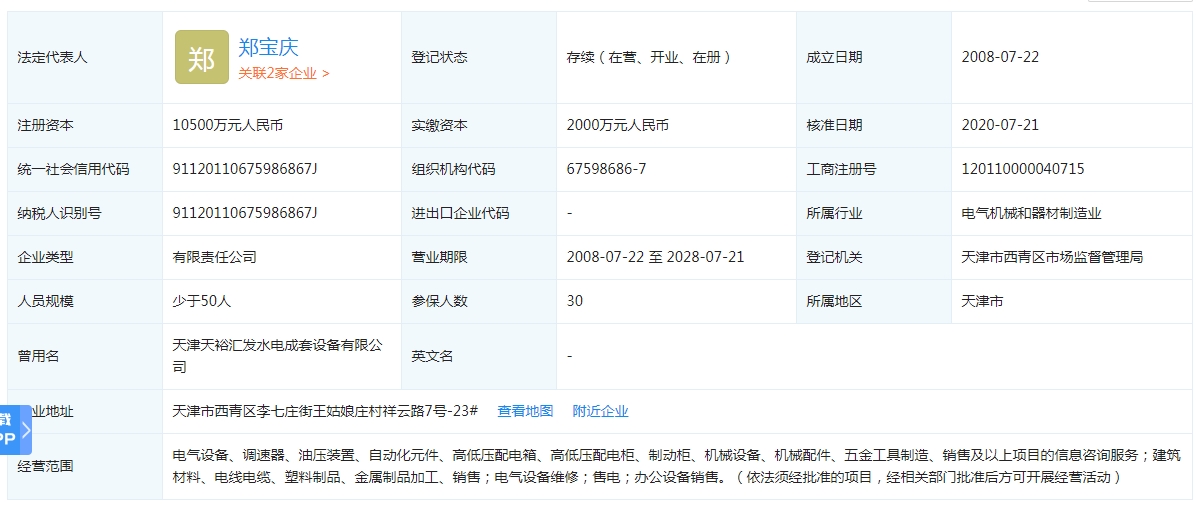Click 查看地图 to view the map
The height and width of the screenshot is (505, 1196).
click(x=525, y=411)
